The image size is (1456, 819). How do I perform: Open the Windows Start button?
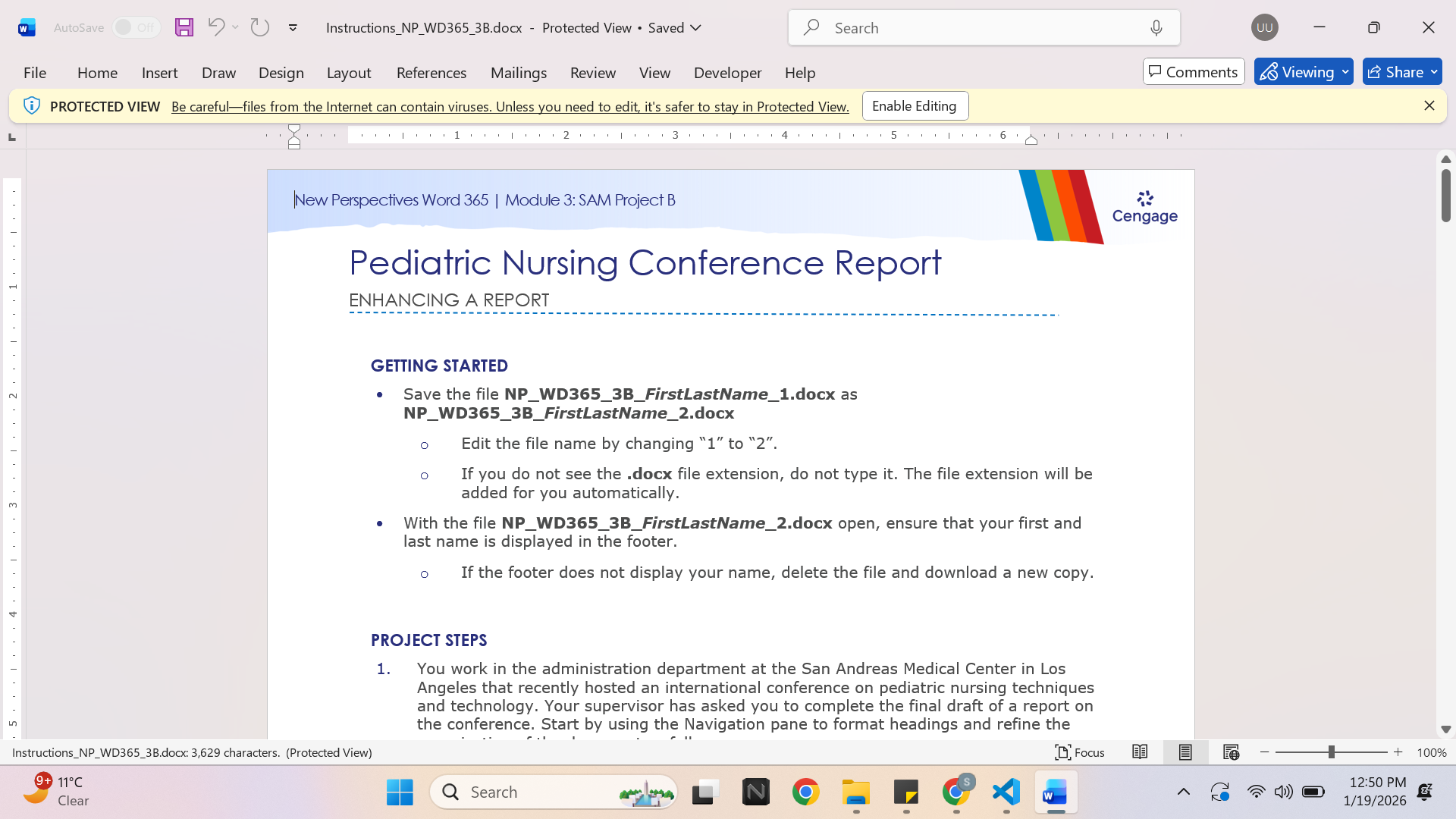(x=400, y=792)
